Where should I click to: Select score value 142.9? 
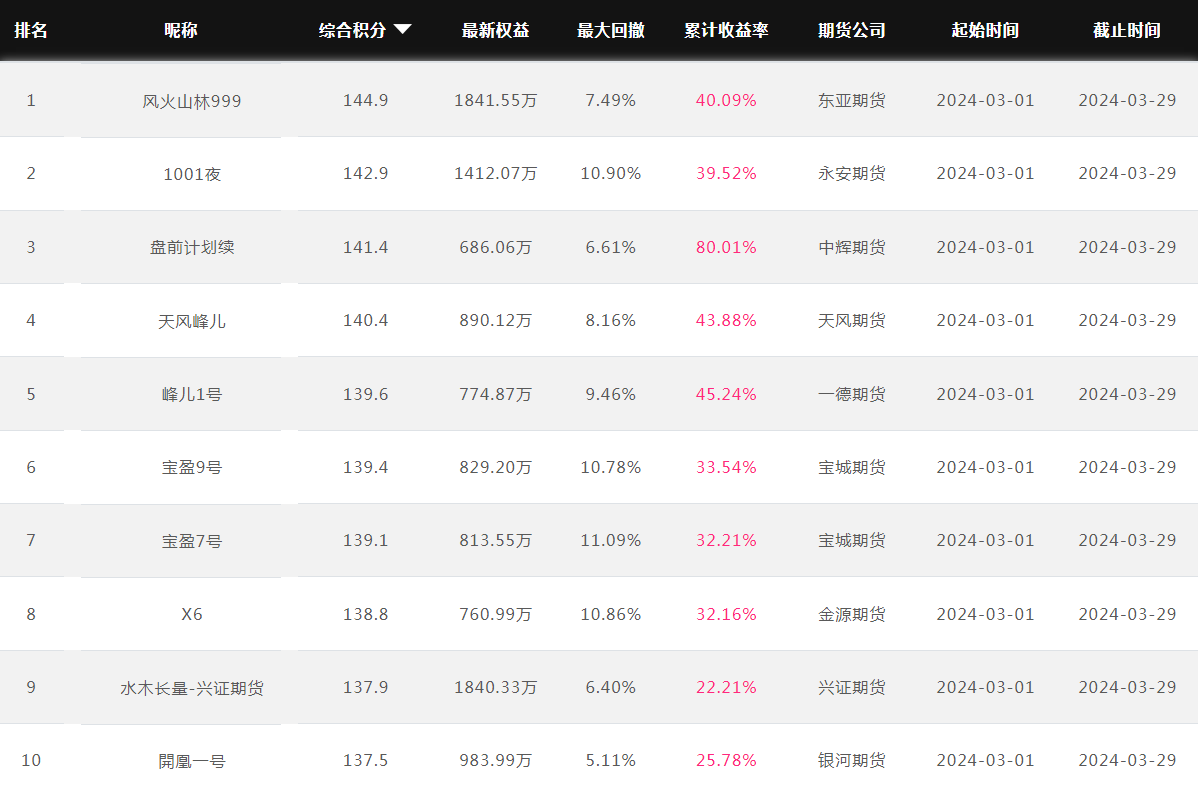[365, 173]
